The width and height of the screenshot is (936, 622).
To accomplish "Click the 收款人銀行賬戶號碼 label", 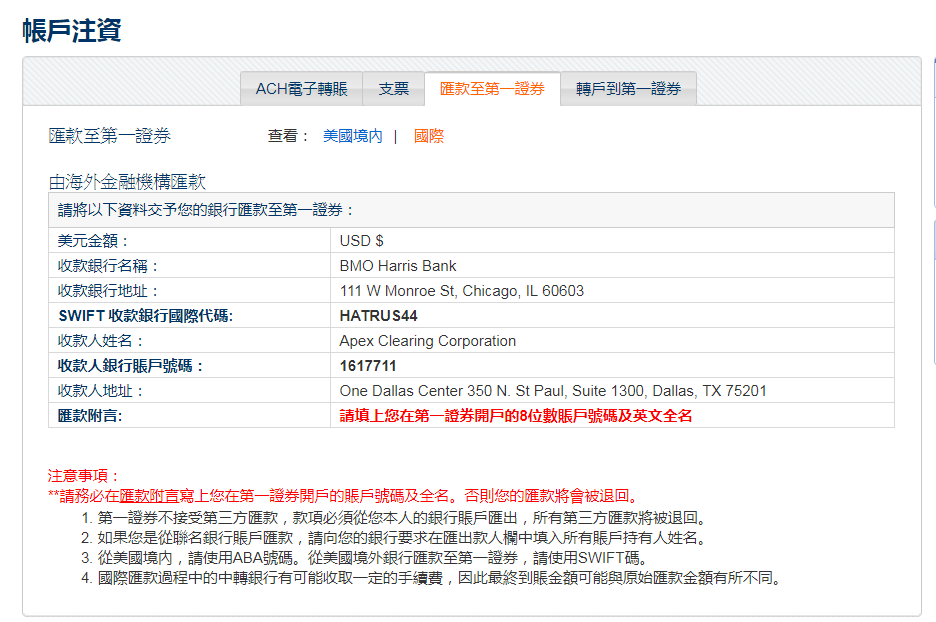I will click(x=130, y=366).
